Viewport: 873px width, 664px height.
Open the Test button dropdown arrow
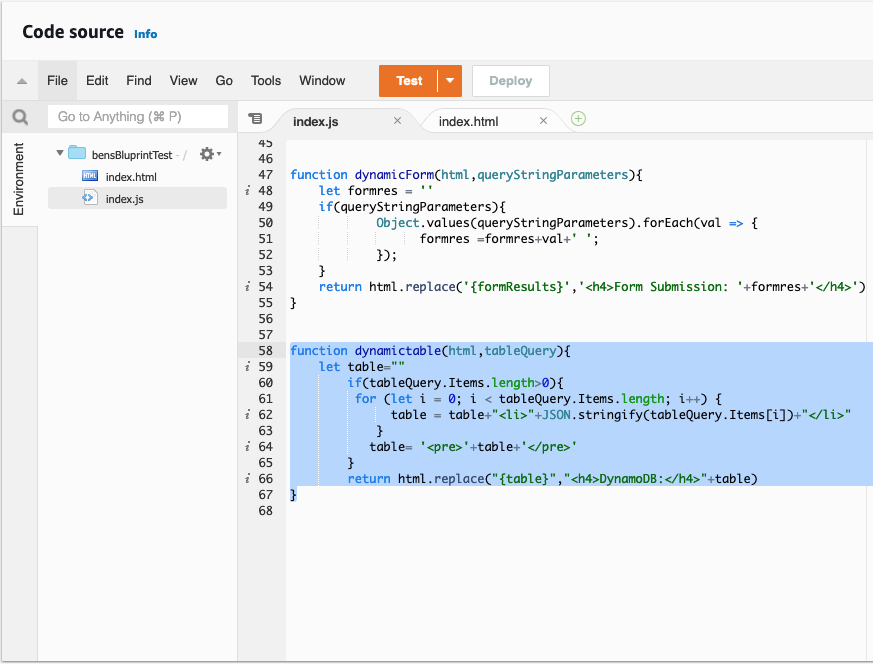point(450,81)
